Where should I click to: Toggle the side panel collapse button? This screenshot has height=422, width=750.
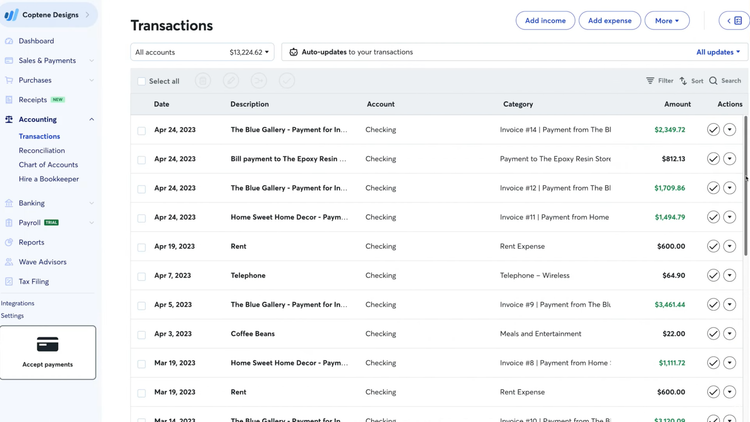734,21
